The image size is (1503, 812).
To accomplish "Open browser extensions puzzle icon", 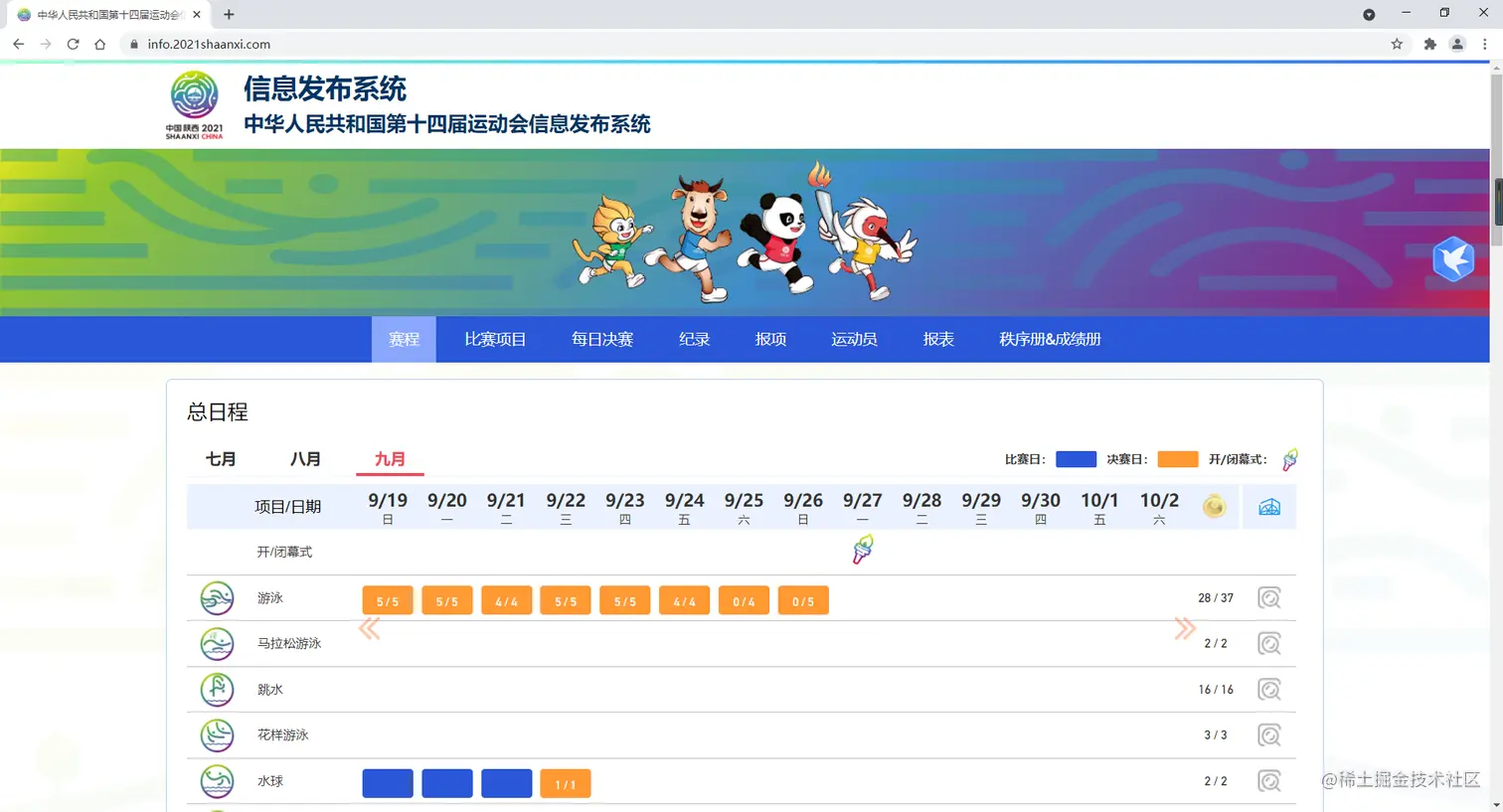I will coord(1429,44).
